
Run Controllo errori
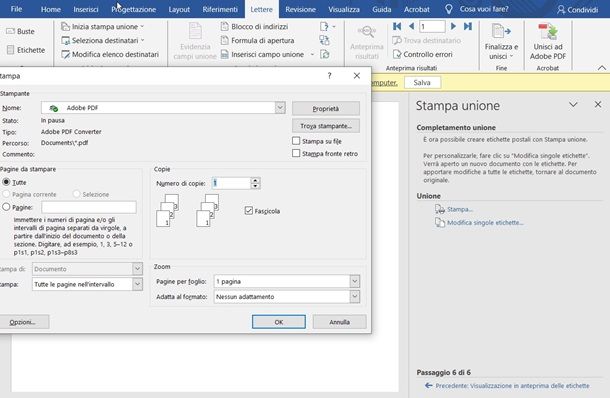point(422,54)
